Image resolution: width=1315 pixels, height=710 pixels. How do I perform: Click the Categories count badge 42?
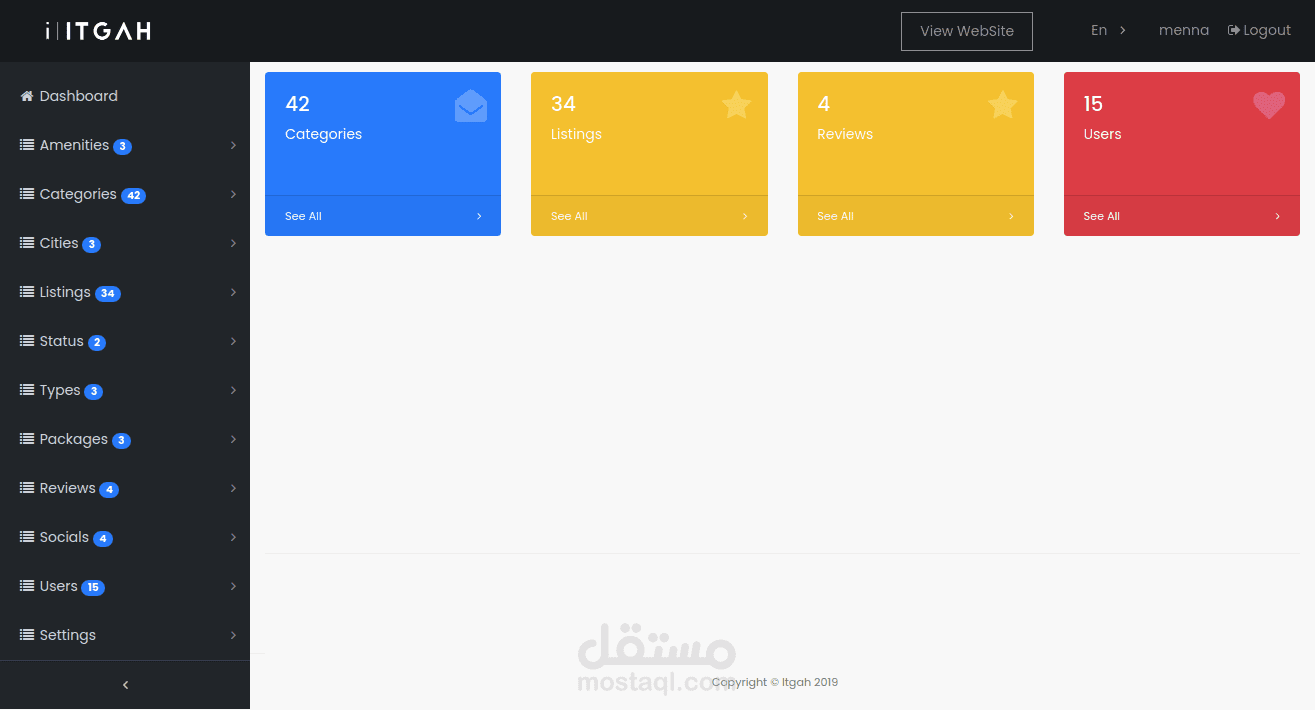tap(134, 196)
